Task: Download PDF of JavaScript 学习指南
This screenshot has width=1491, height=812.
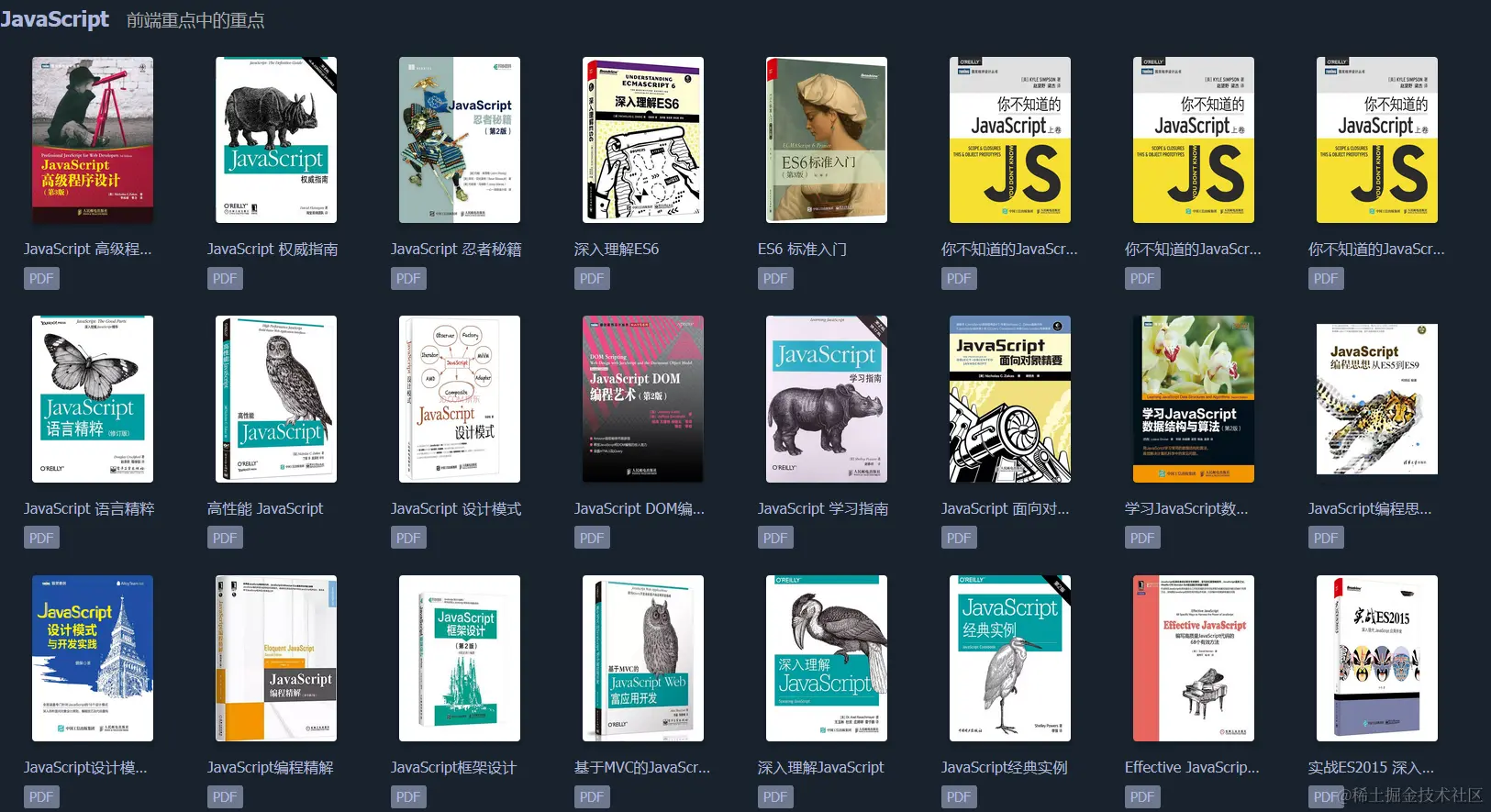Action: pyautogui.click(x=775, y=538)
